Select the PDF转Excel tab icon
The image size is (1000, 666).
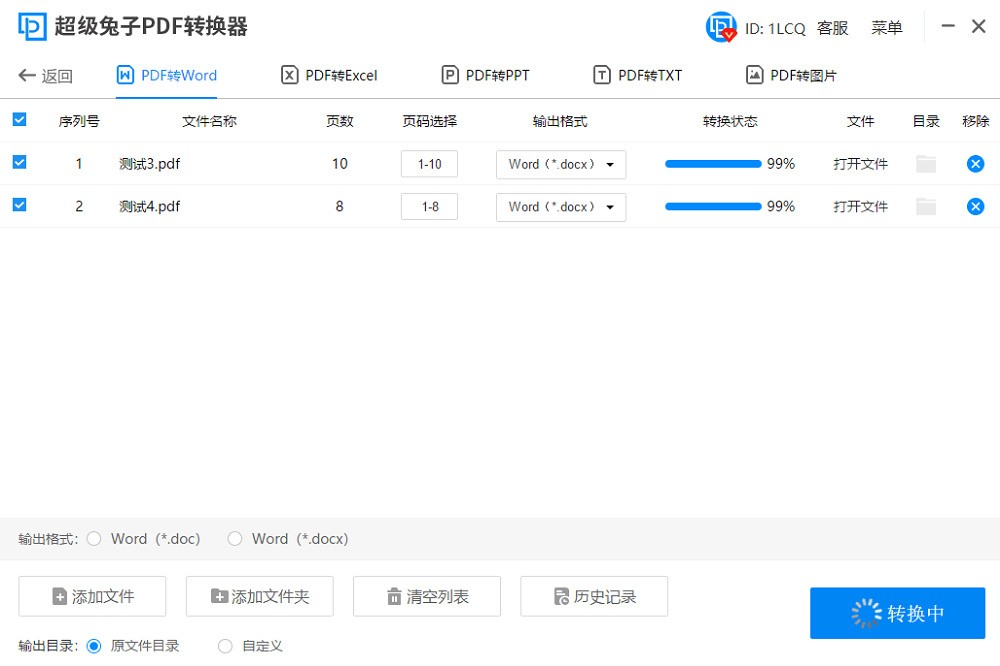click(288, 74)
